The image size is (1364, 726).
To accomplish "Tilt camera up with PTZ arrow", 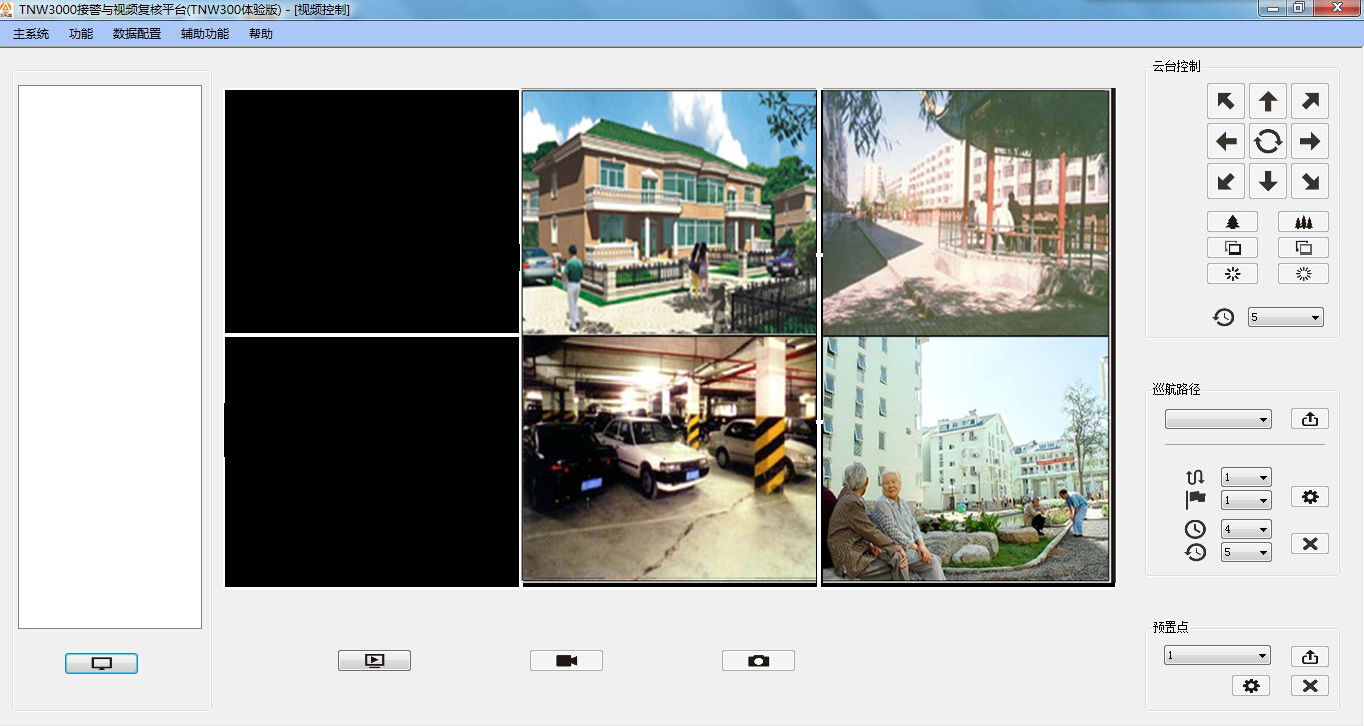I will coord(1268,101).
